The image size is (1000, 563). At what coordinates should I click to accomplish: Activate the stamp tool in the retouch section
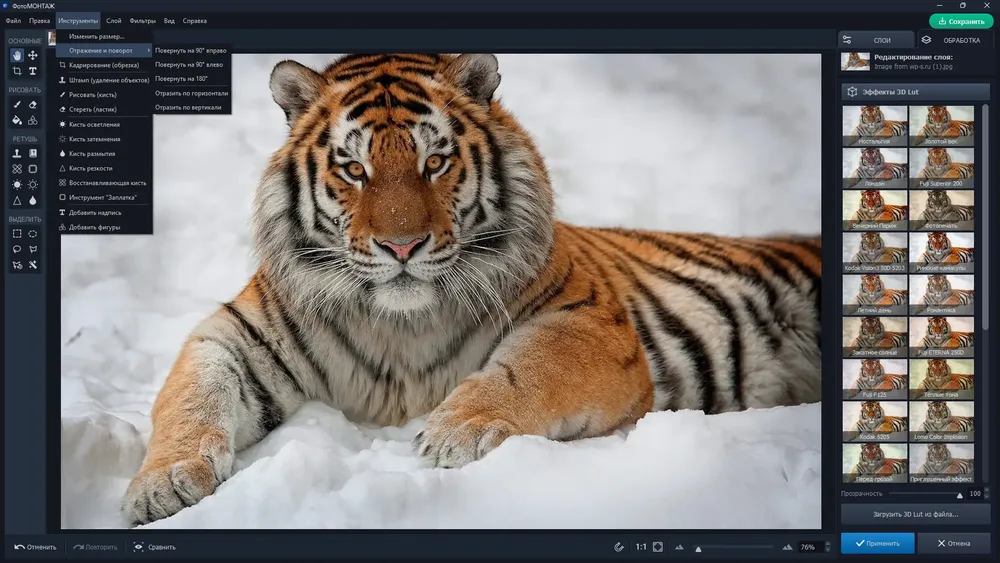[17, 154]
